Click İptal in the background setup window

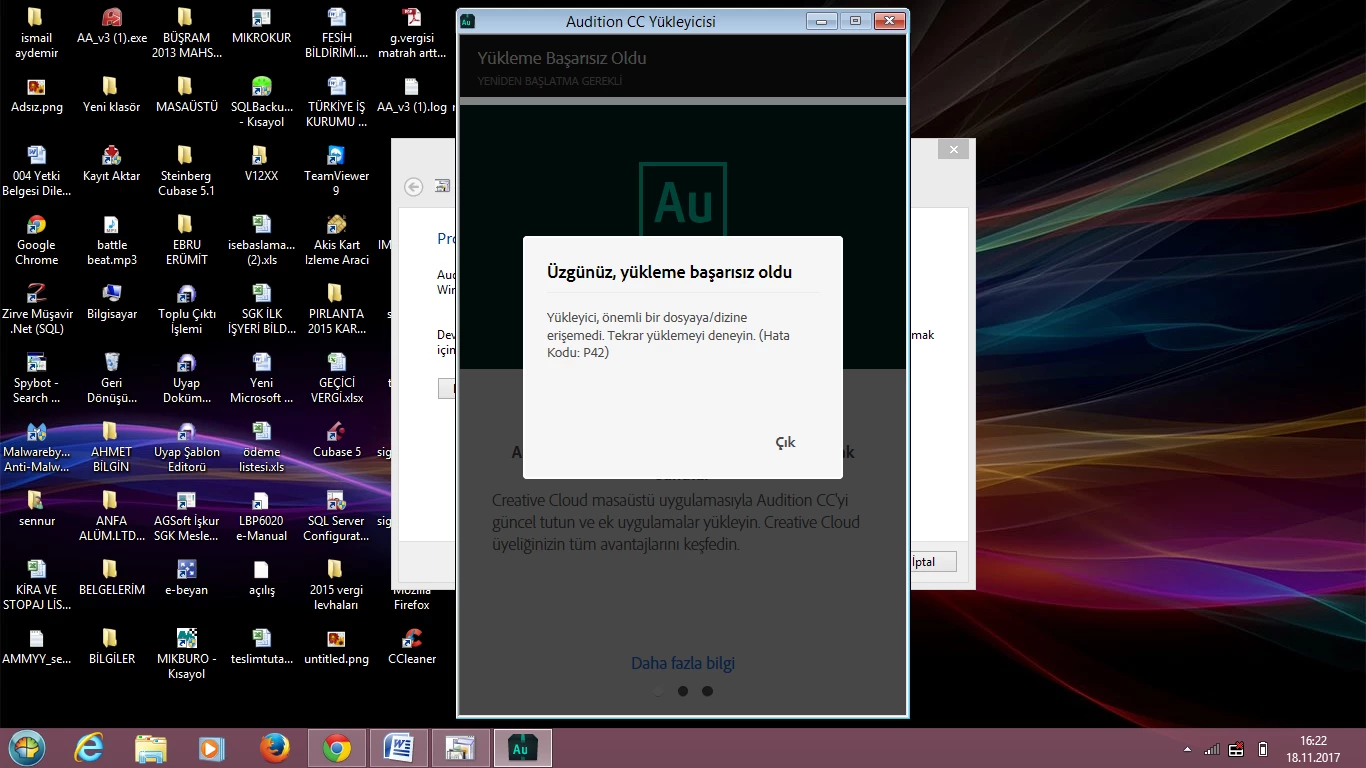click(x=923, y=562)
